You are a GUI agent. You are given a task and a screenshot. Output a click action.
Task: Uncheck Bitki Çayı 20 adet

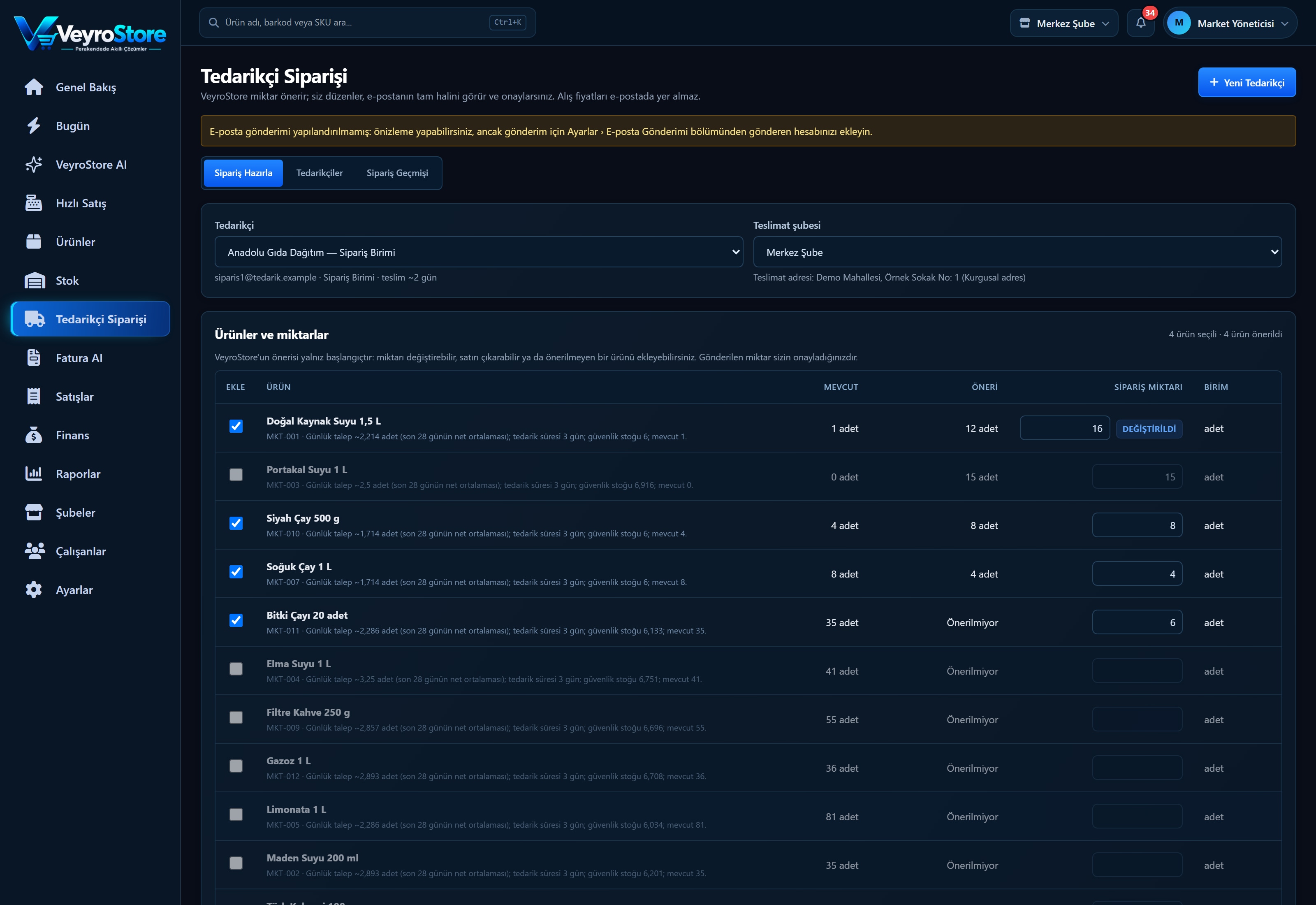coord(236,620)
